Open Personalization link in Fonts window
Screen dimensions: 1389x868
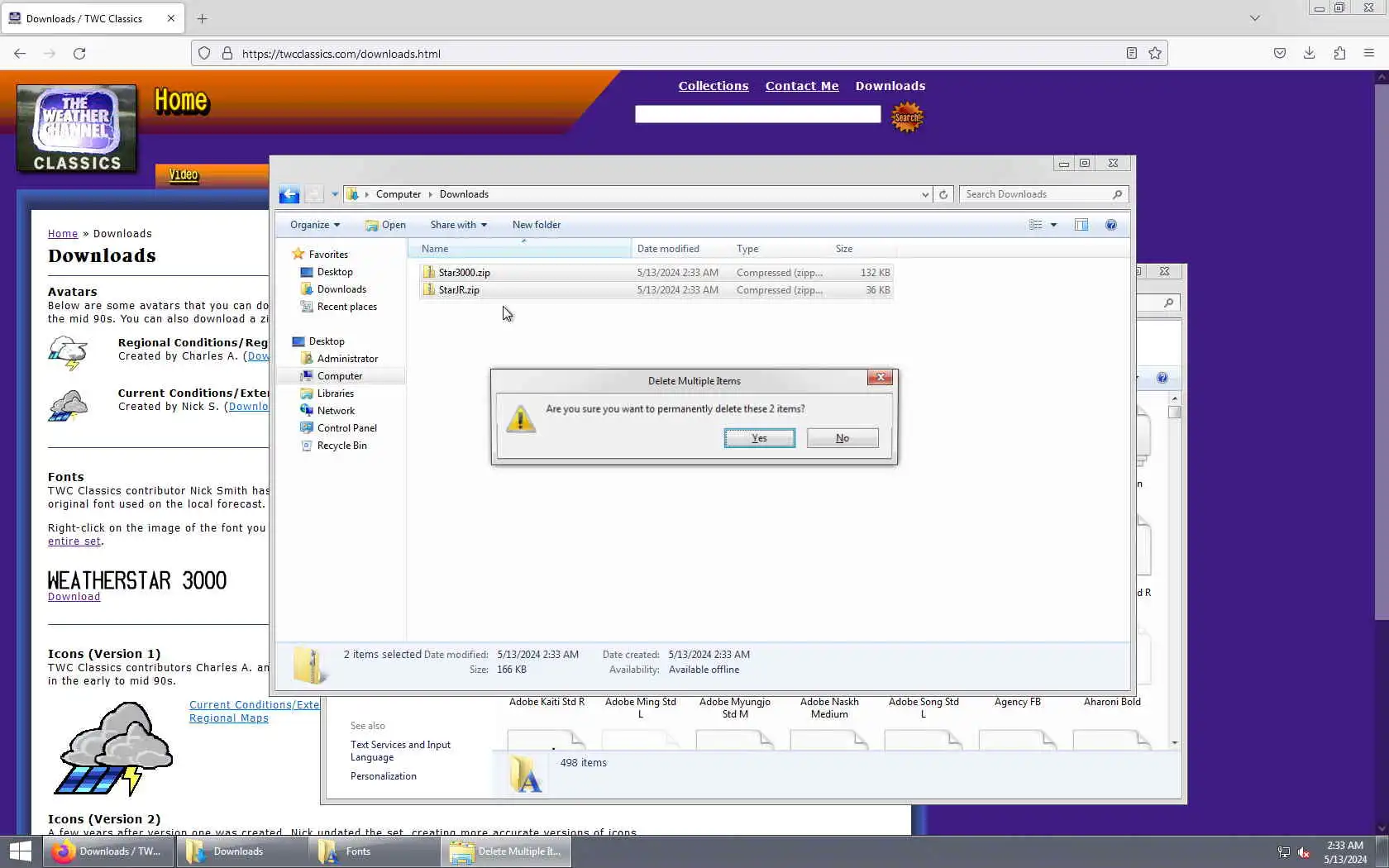point(384,776)
